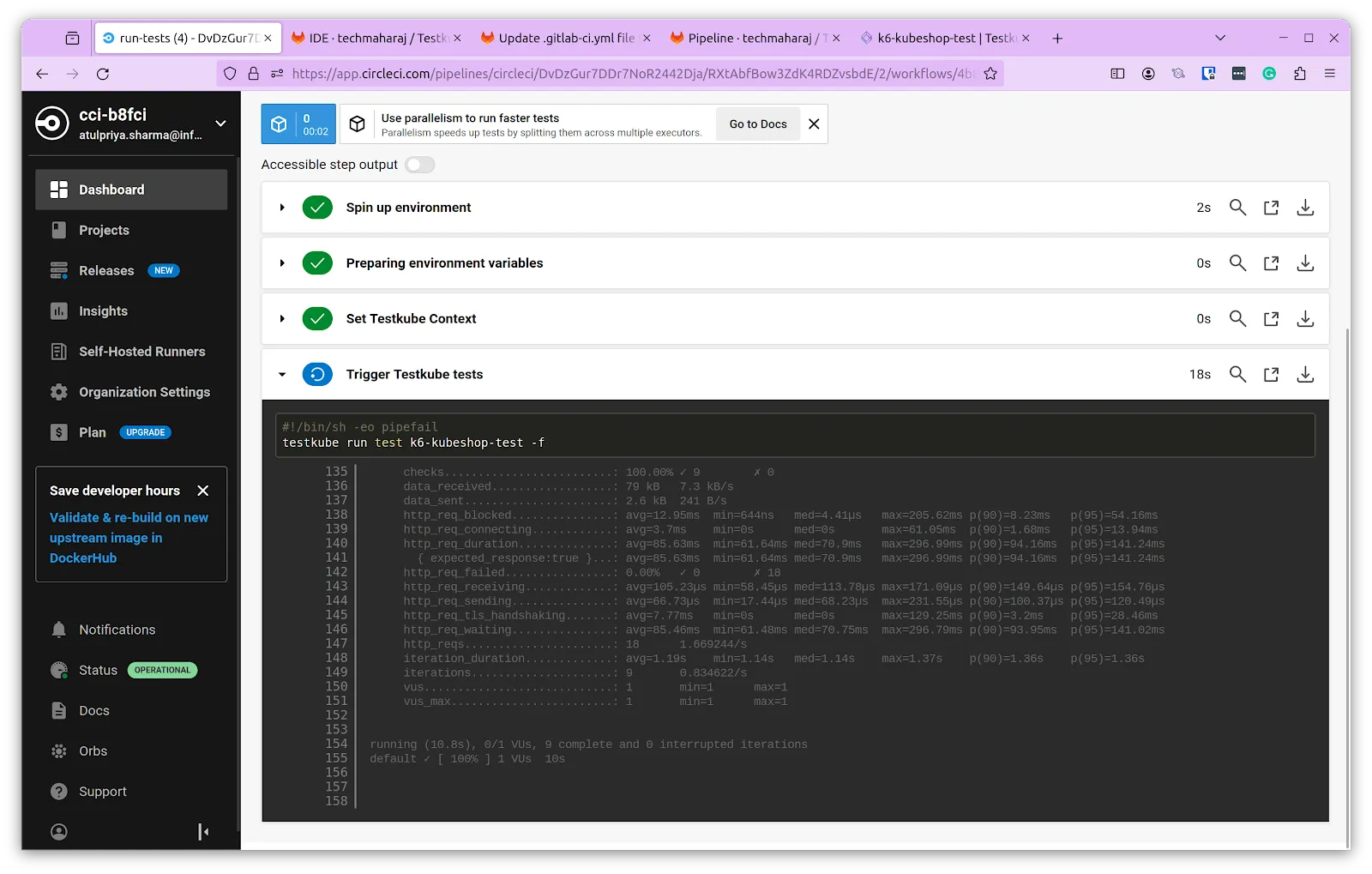Expand the Set Testkube Context step

(x=282, y=319)
